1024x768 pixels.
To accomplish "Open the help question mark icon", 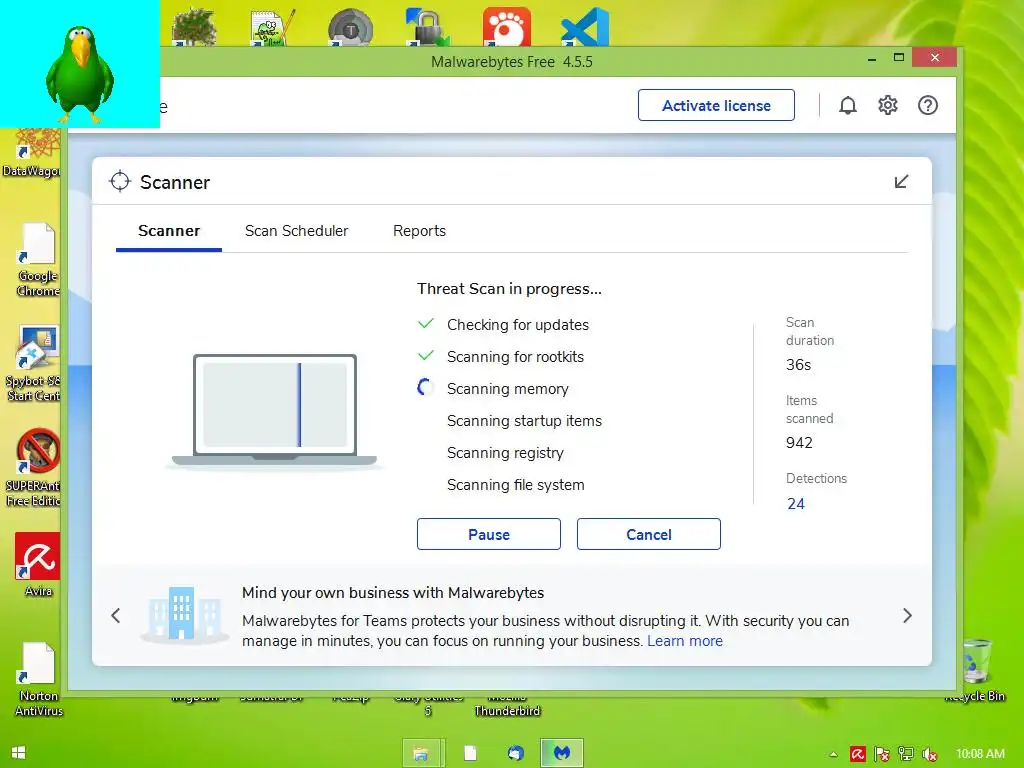I will (x=927, y=105).
